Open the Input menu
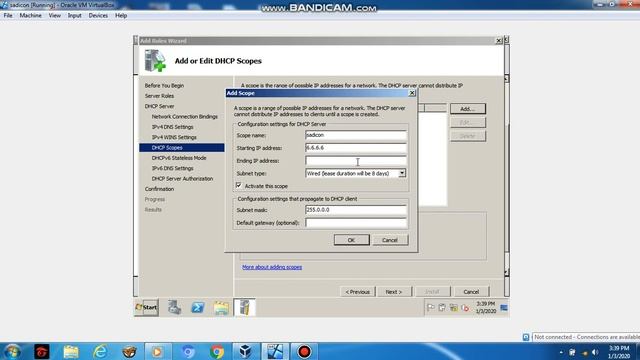 [x=74, y=16]
